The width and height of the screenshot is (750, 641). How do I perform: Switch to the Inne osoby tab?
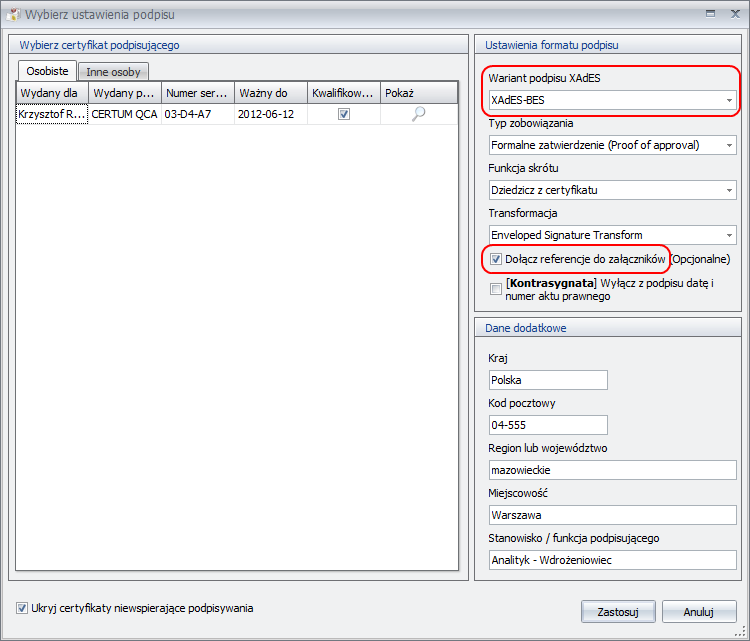click(x=113, y=72)
